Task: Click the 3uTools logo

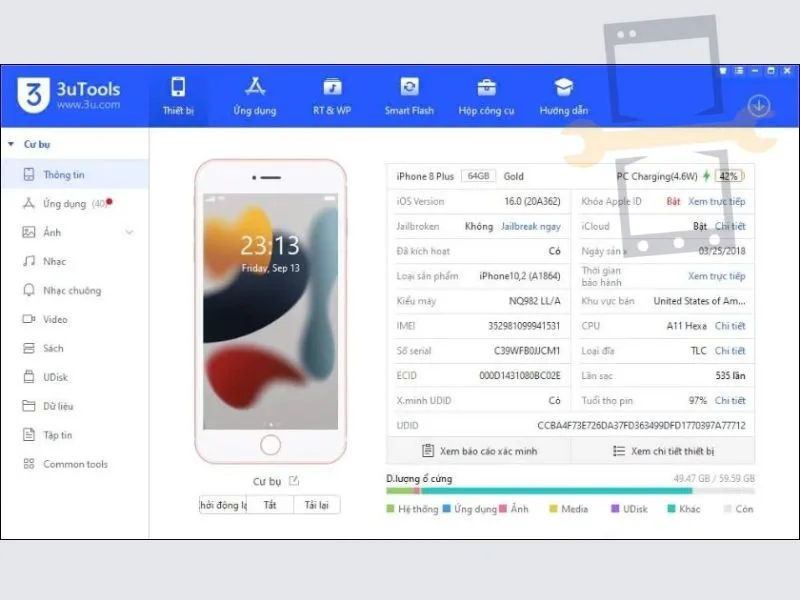Action: (x=69, y=95)
